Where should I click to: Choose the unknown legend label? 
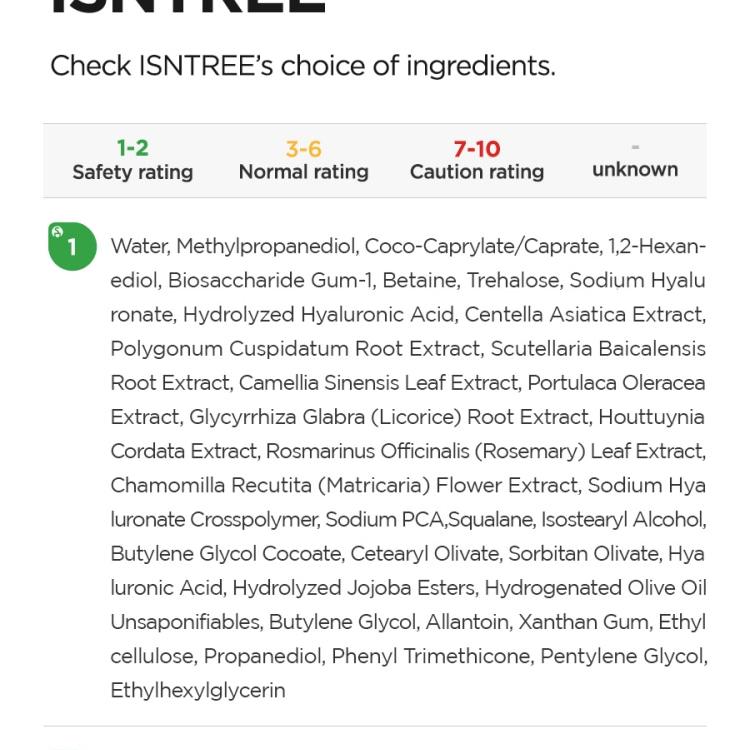[635, 170]
